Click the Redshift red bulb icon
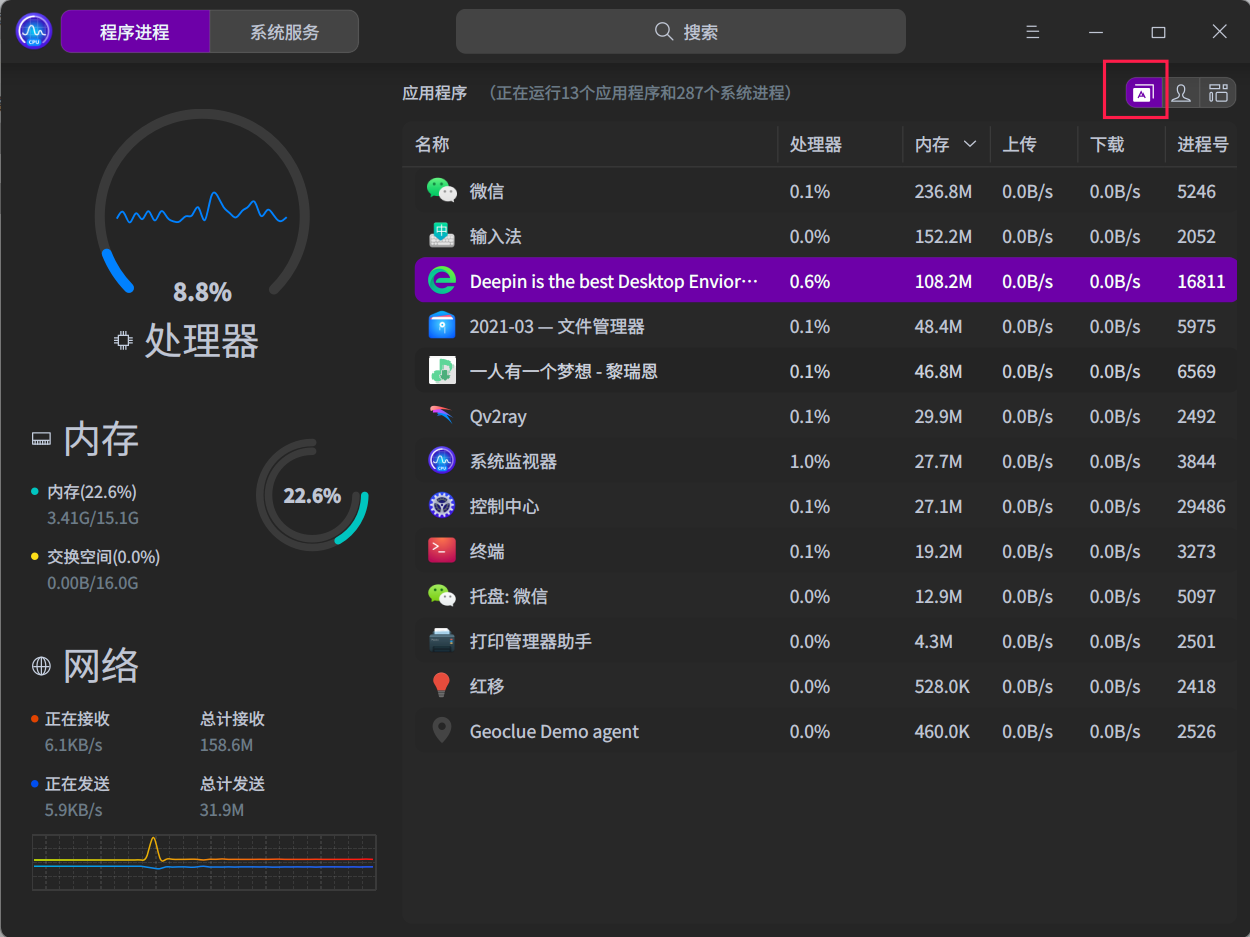 [441, 686]
